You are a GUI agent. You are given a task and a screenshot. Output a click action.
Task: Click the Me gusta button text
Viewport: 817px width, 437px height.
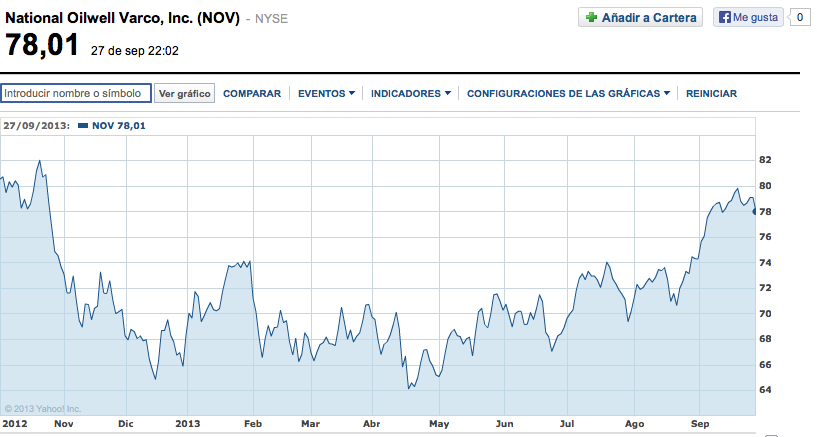click(755, 17)
